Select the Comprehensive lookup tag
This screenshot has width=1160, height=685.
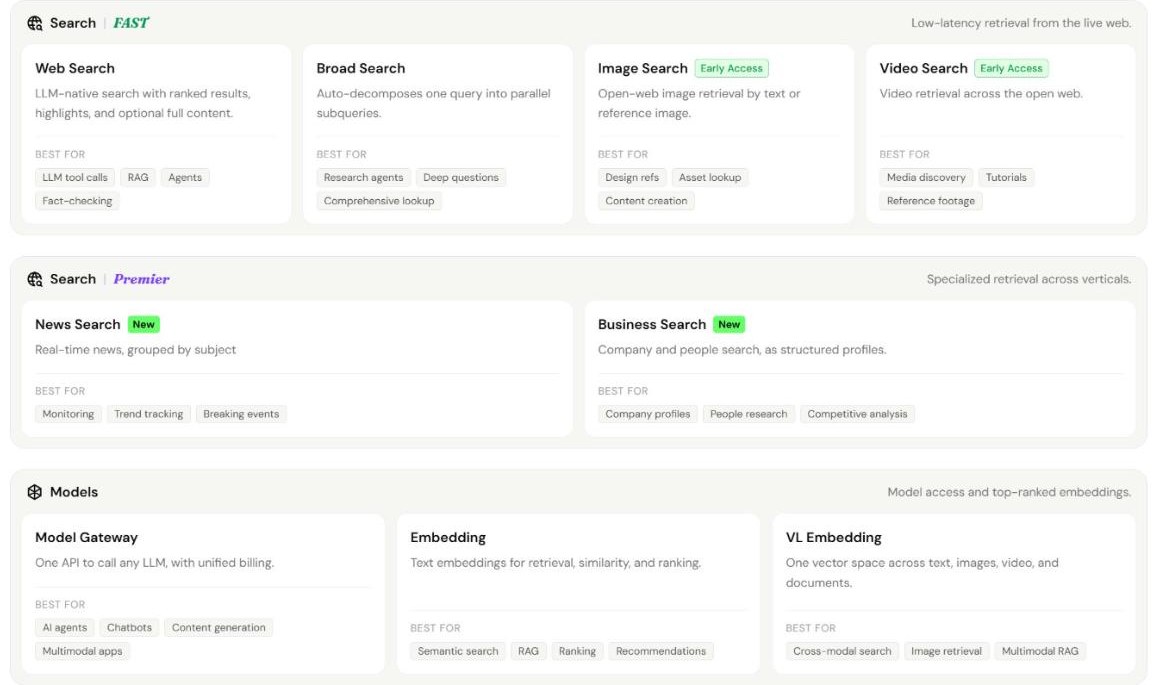coord(379,200)
